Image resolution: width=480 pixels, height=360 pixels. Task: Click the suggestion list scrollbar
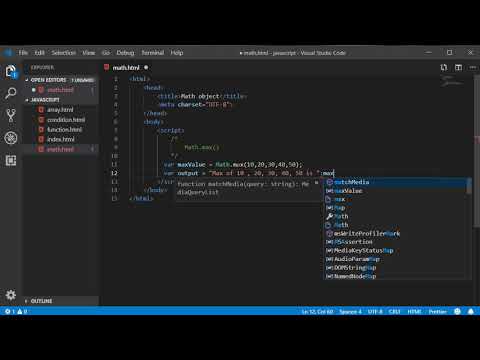pos(469,186)
